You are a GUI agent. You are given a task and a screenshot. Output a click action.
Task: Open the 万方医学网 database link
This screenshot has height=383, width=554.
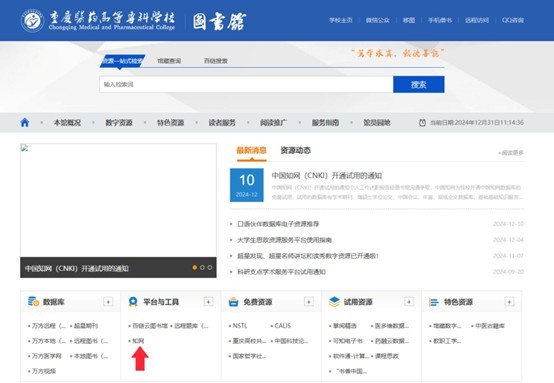pos(47,356)
